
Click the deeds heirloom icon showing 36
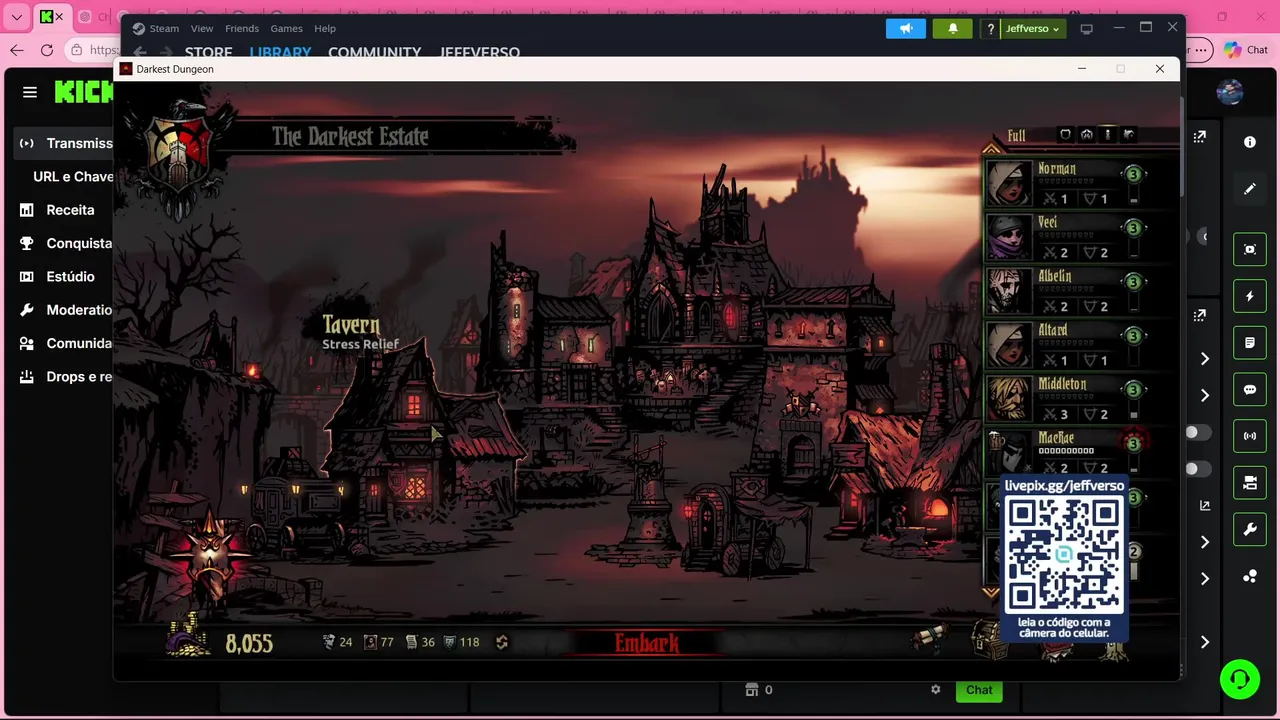(411, 642)
